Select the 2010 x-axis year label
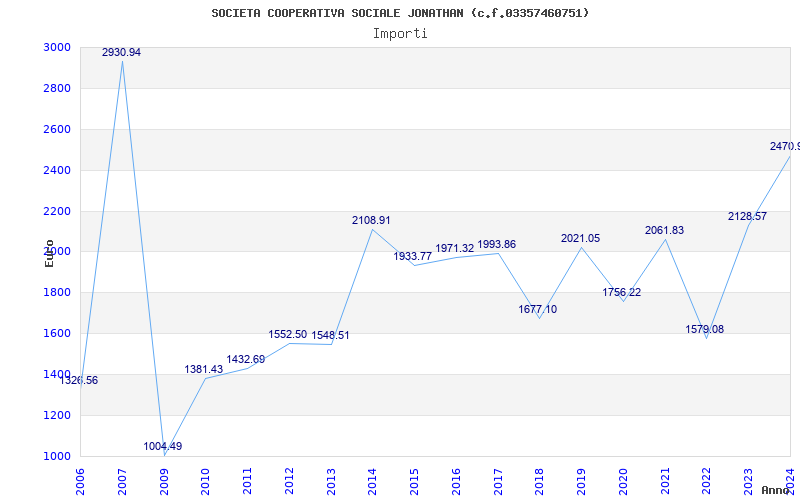This screenshot has width=800, height=500. coord(205,482)
